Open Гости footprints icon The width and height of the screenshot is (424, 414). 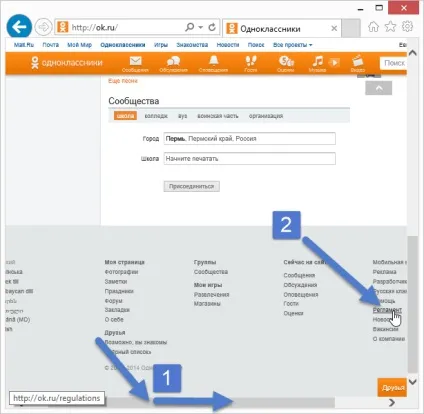click(251, 64)
